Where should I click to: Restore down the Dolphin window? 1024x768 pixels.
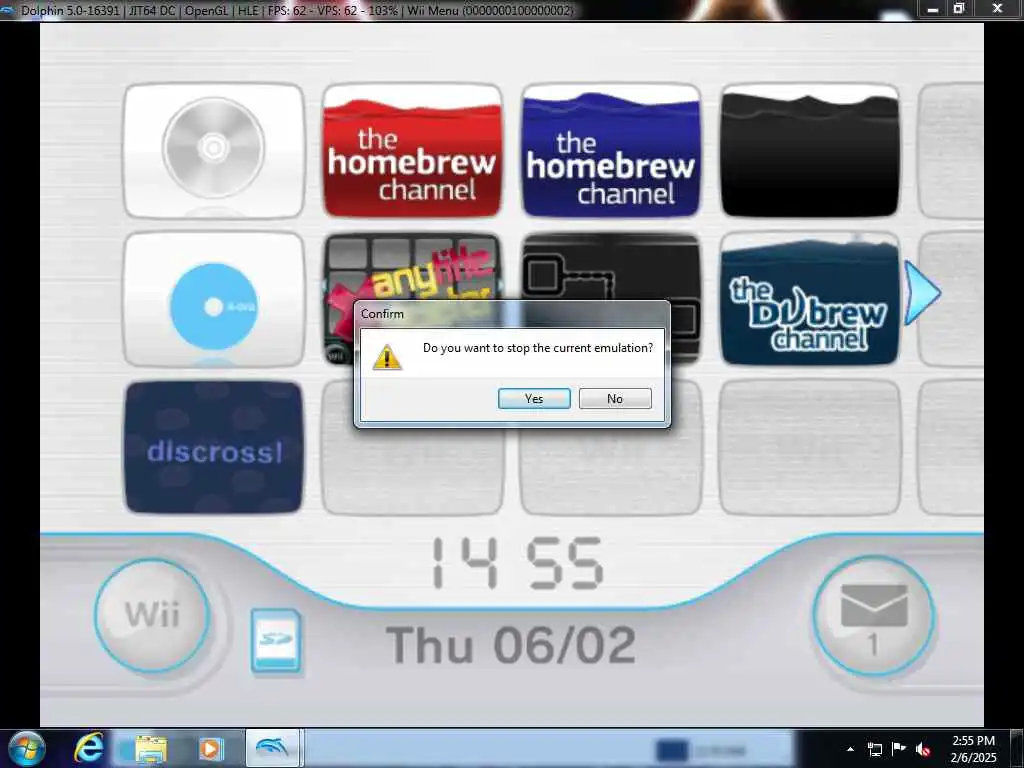click(959, 8)
